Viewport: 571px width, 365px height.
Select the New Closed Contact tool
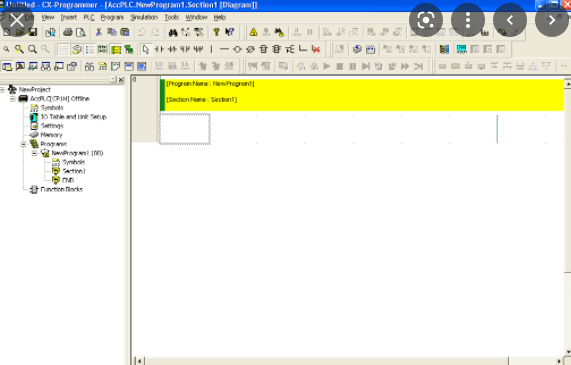click(172, 49)
